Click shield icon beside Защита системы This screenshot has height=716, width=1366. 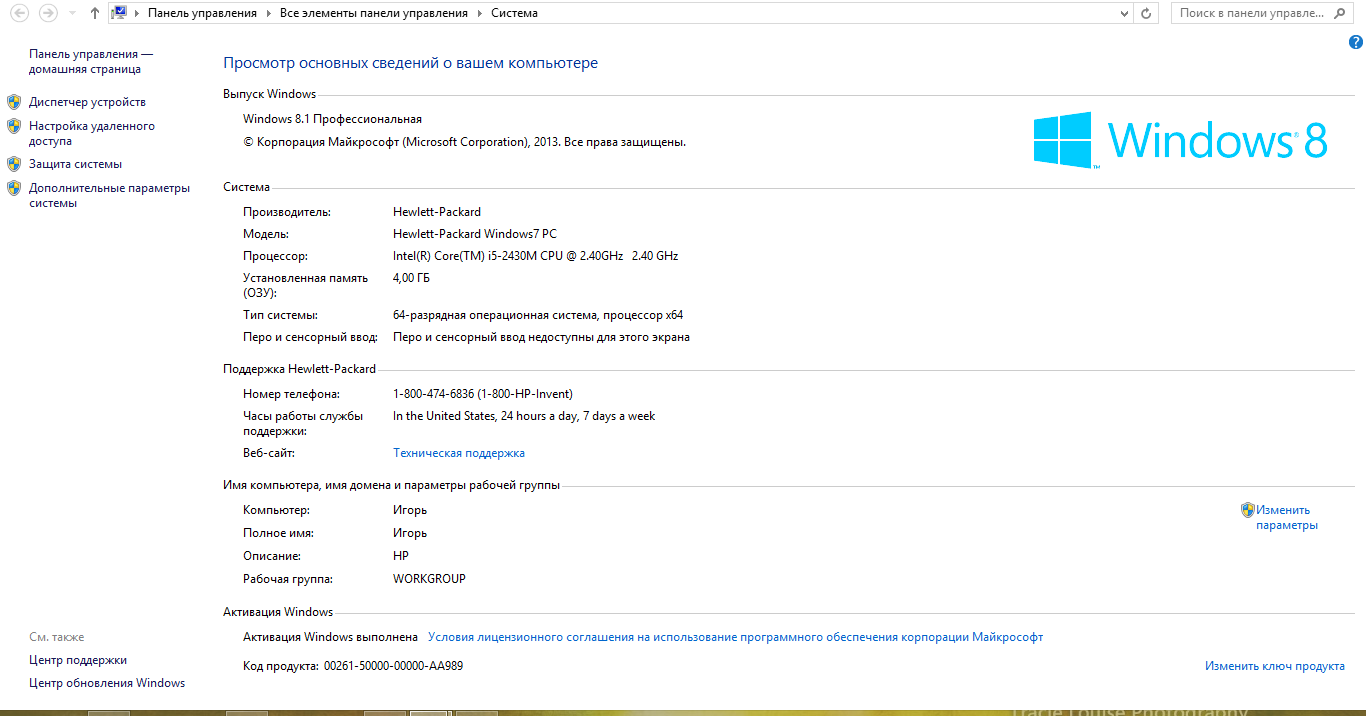(x=14, y=164)
